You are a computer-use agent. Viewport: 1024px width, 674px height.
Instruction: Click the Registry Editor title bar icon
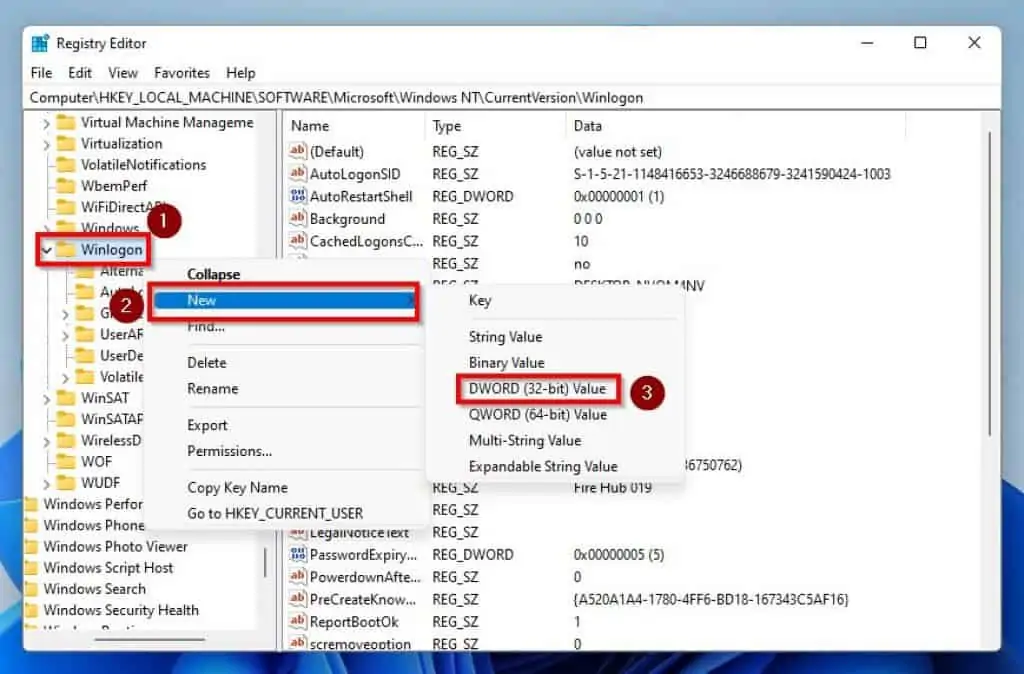38,42
